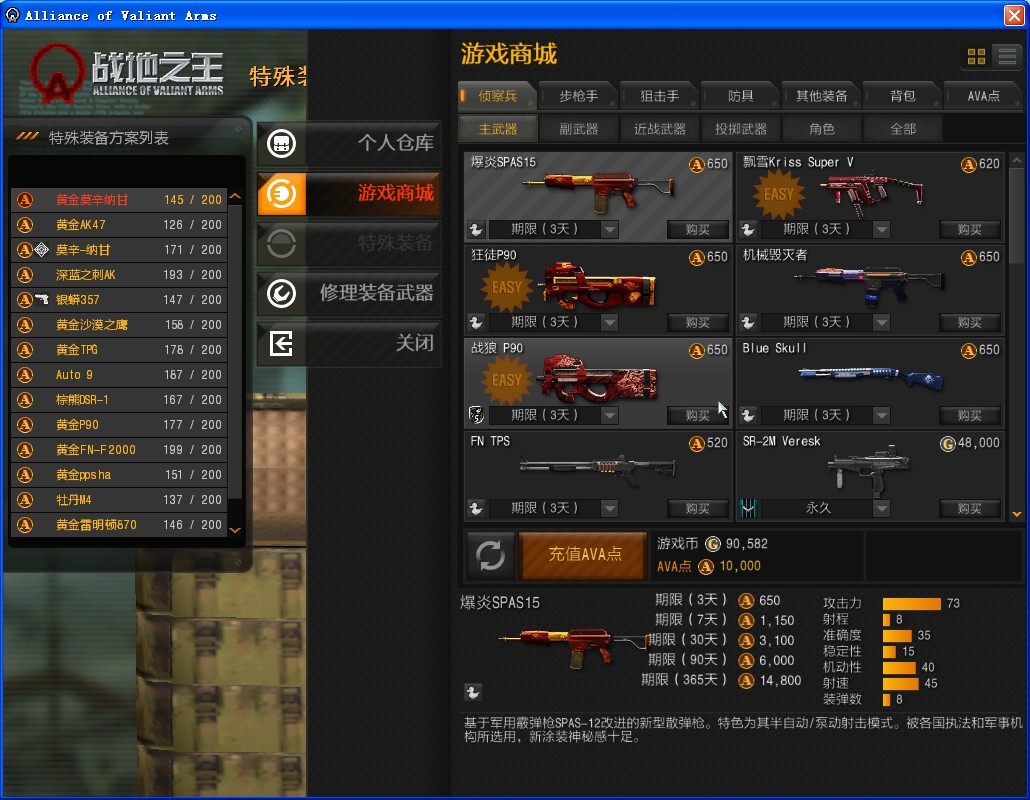Select the 狙击手 class tab
Viewport: 1030px width, 800px height.
(660, 96)
